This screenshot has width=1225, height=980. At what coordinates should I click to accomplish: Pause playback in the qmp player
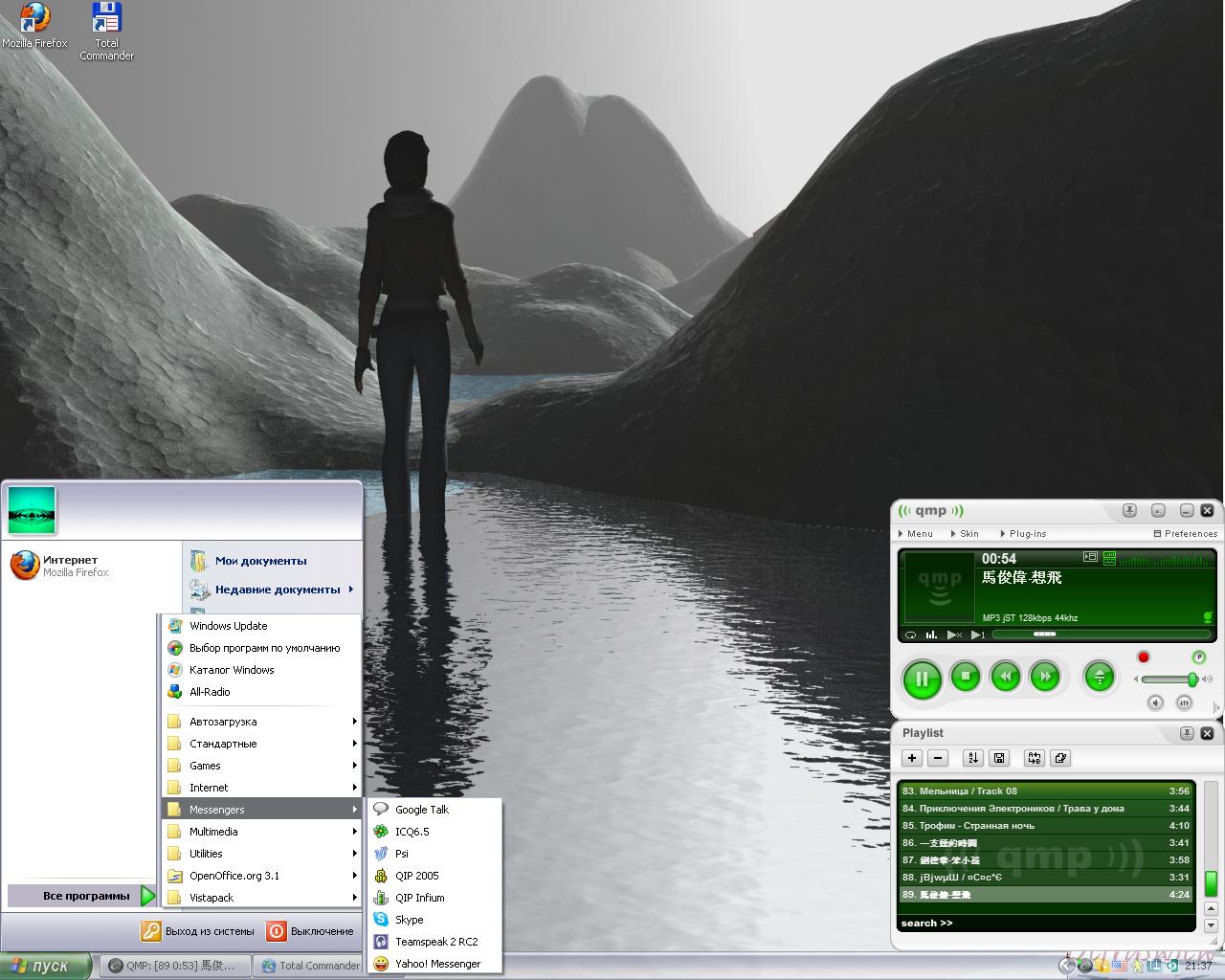pos(922,679)
